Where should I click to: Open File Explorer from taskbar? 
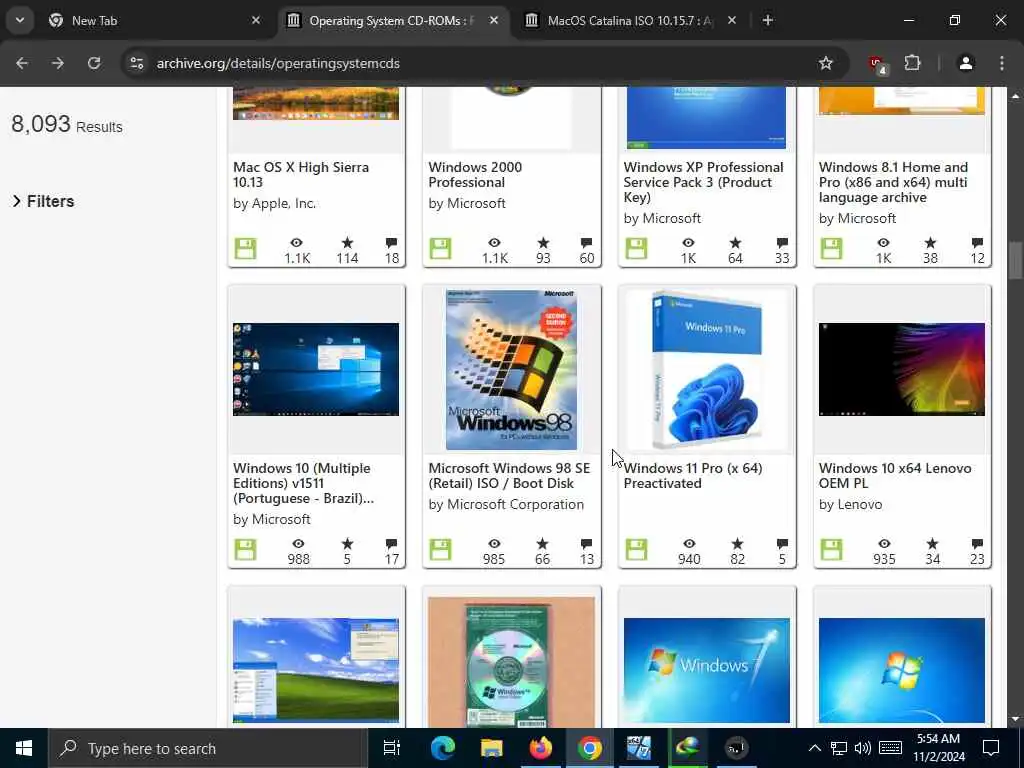pos(491,748)
